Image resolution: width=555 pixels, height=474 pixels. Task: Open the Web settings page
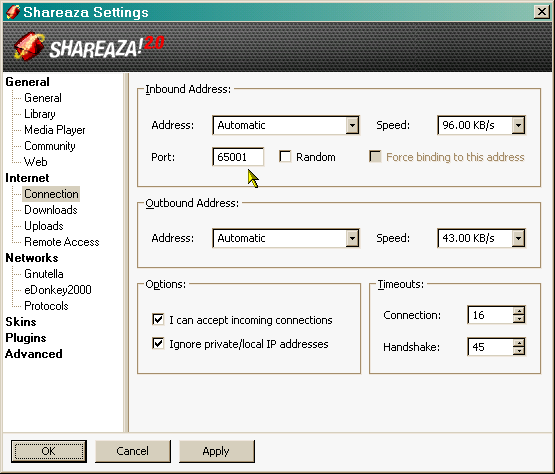(x=35, y=162)
